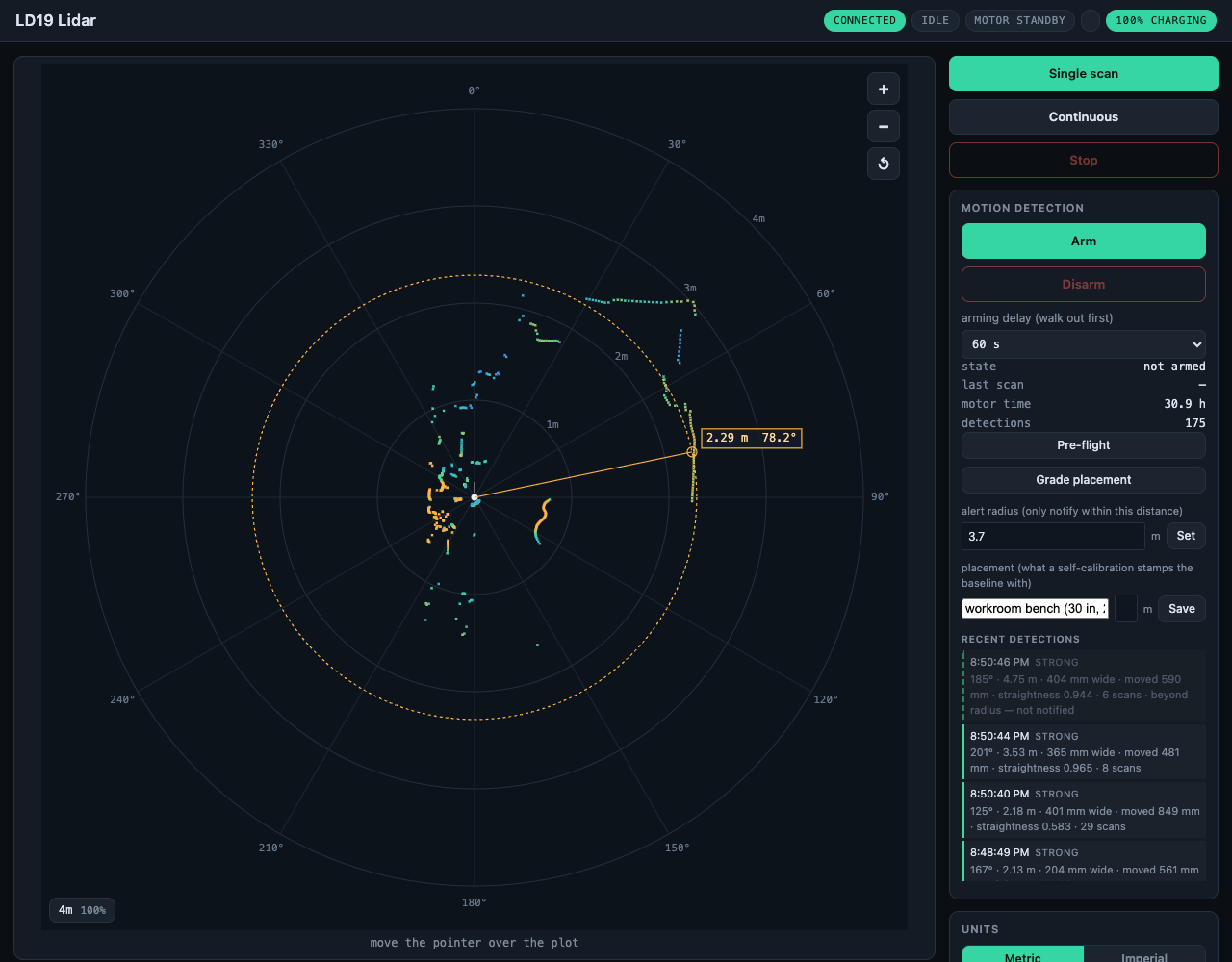Click the MOTOR STANDBY status pill

1019,21
